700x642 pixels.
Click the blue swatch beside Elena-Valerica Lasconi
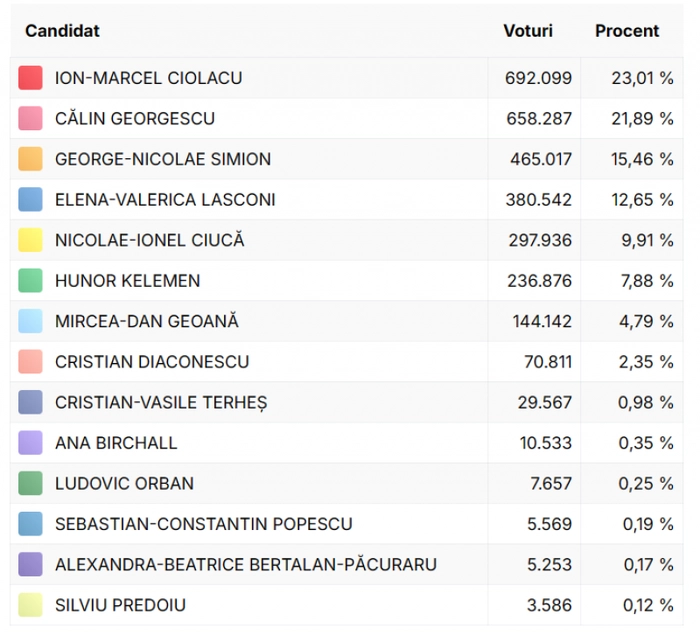click(31, 200)
